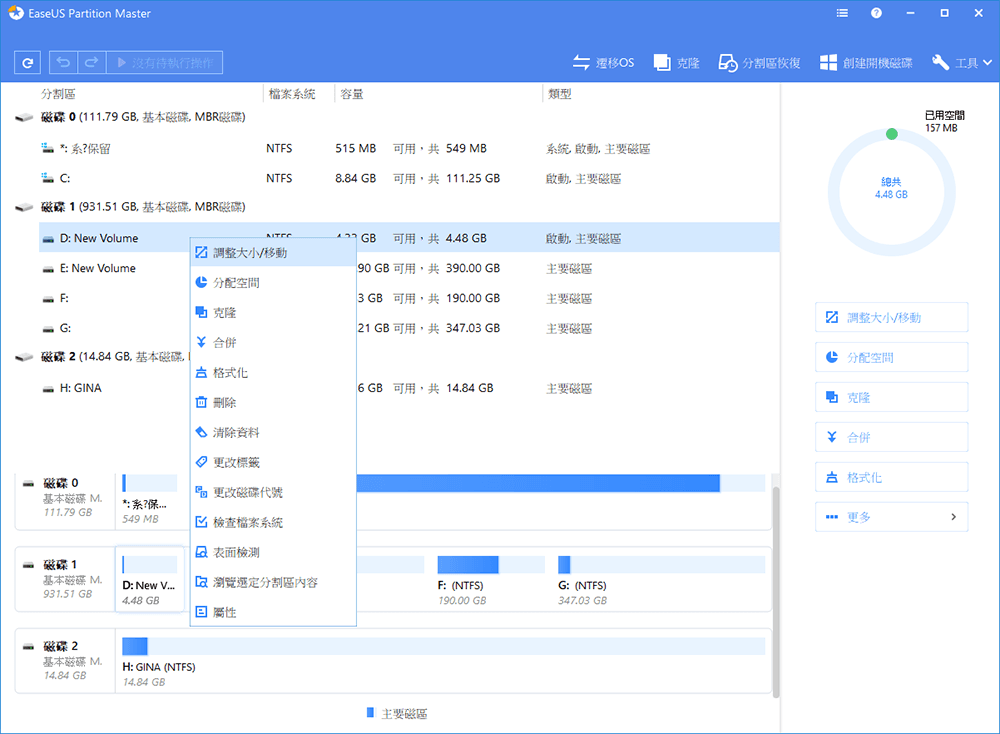Select D: New V... block in disk map
The height and width of the screenshot is (734, 1000).
click(150, 579)
